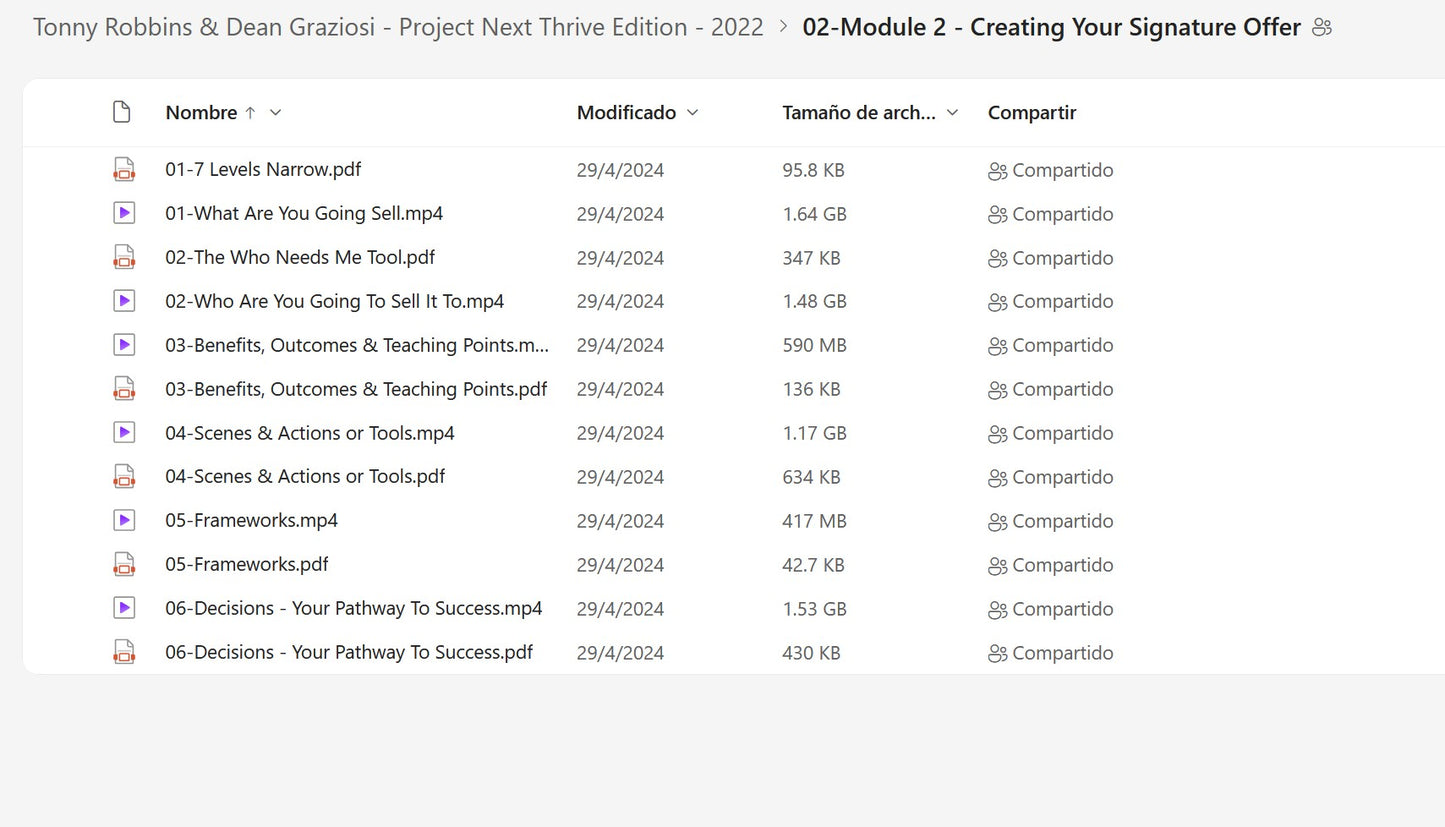The height and width of the screenshot is (827, 1445).
Task: Open 02-Who Are You Going To Sell It To.mp4
Action: tap(334, 301)
